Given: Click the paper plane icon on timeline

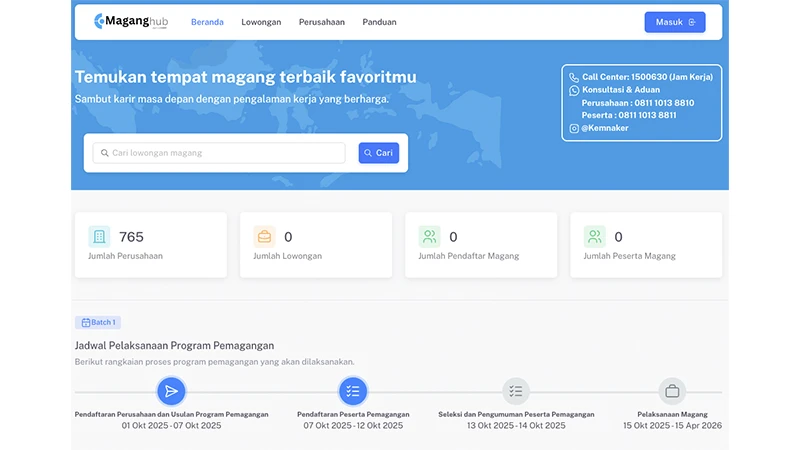Looking at the screenshot, I should pos(171,391).
